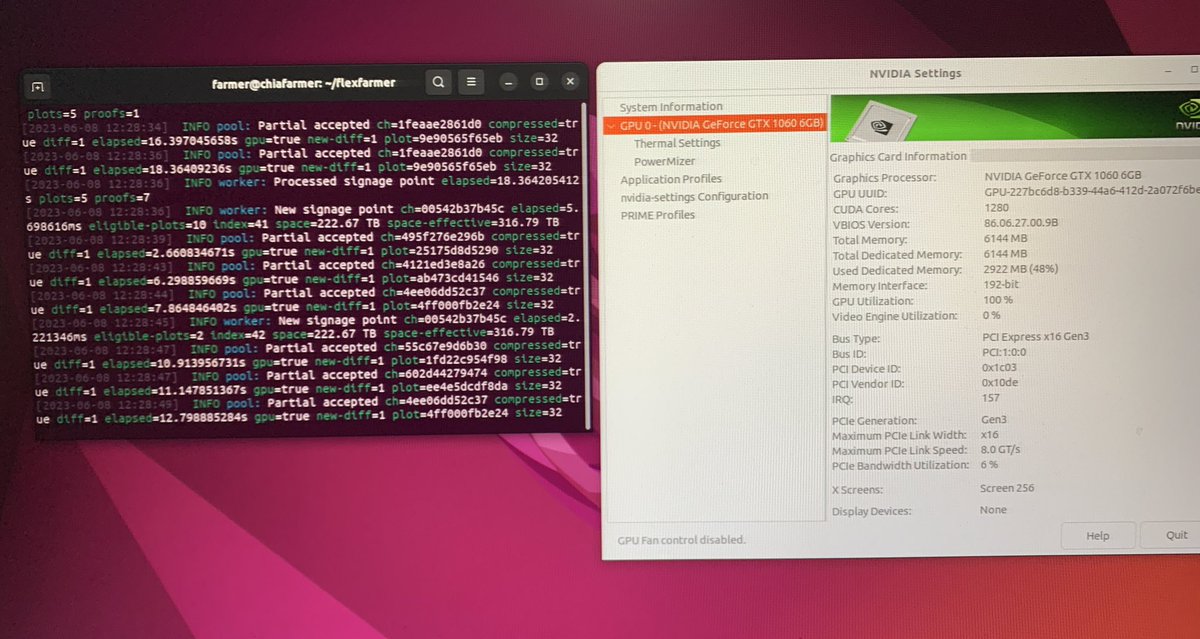
Task: Click Graphics Processor value NVIDIA GeForce GTX 1060 6GB
Action: coord(1062,178)
